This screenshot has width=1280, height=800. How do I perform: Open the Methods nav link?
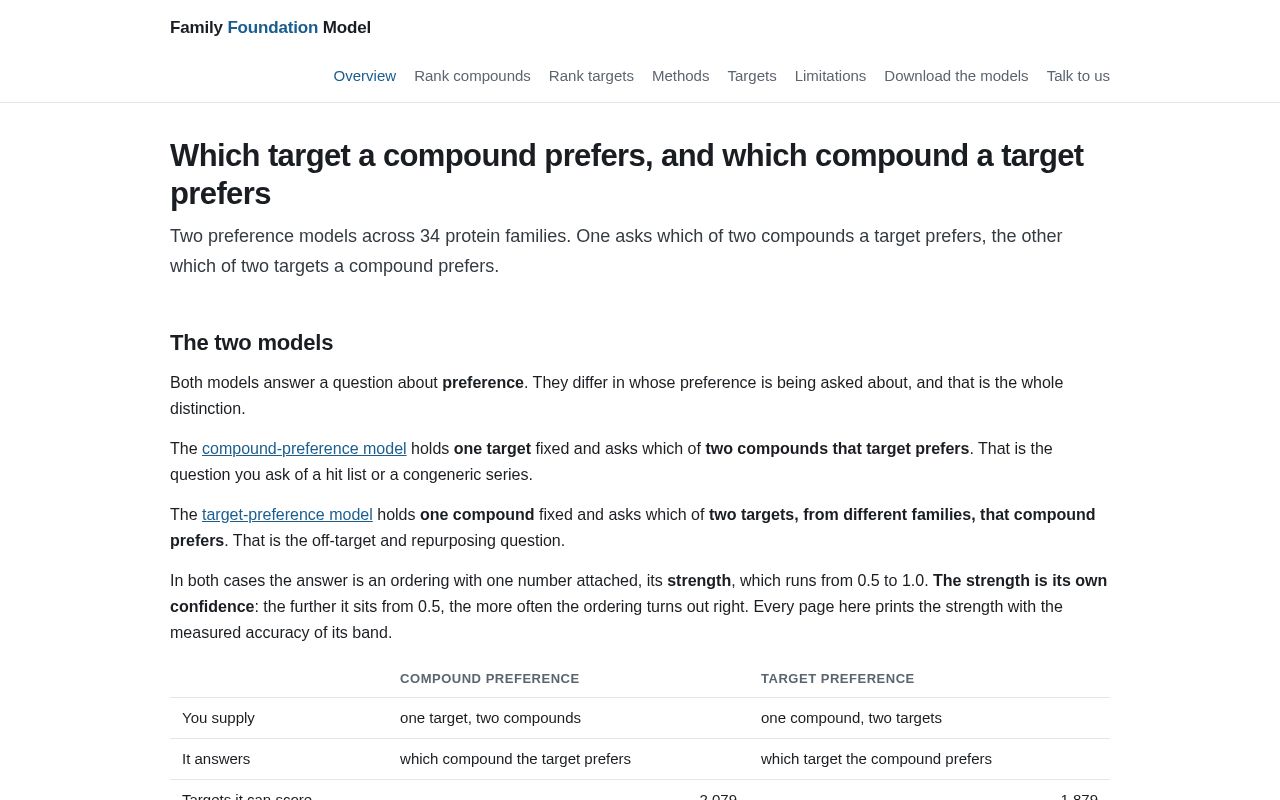681,76
